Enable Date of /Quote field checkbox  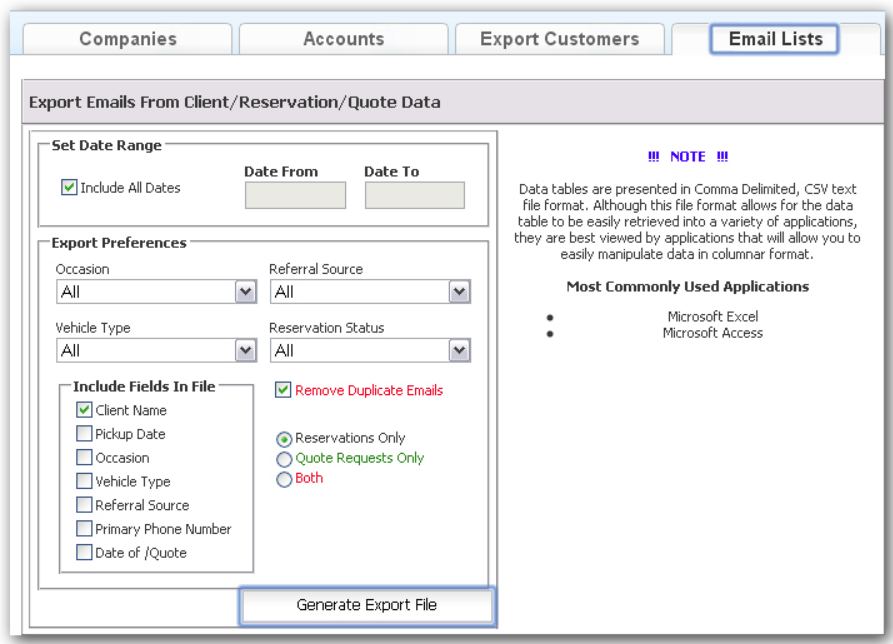pyautogui.click(x=84, y=553)
